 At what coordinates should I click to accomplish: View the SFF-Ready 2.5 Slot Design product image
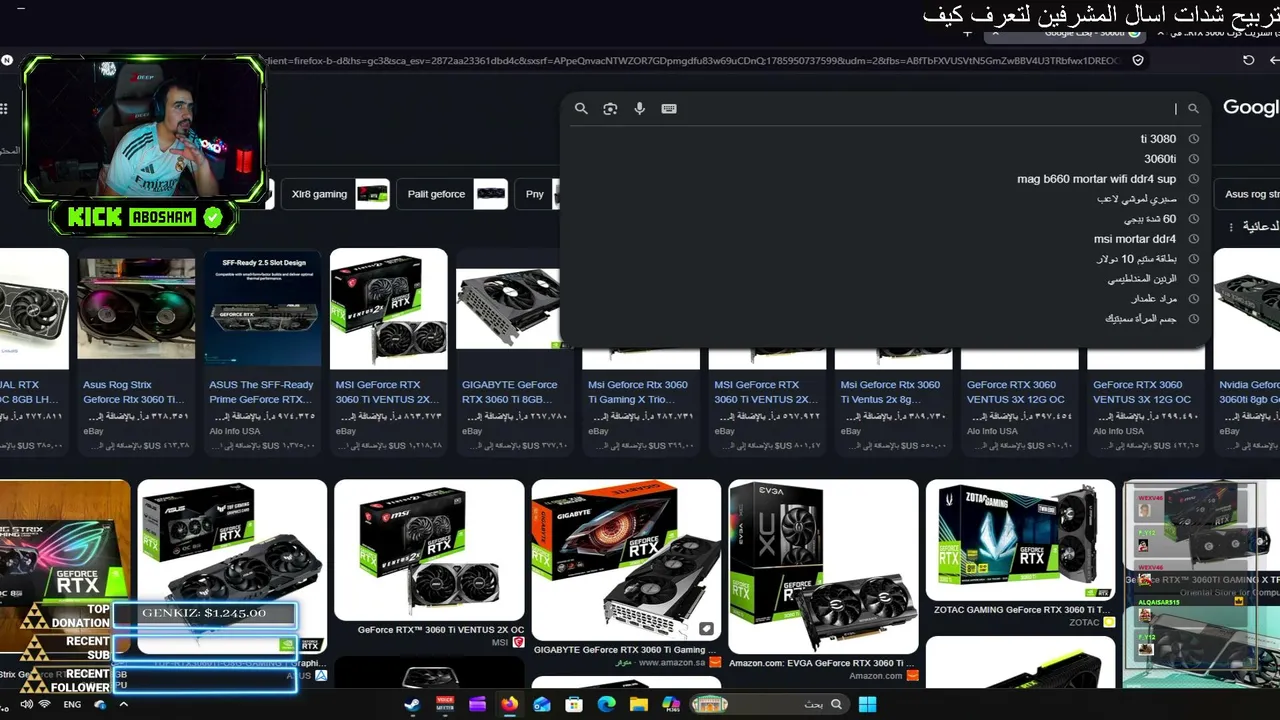[x=262, y=309]
